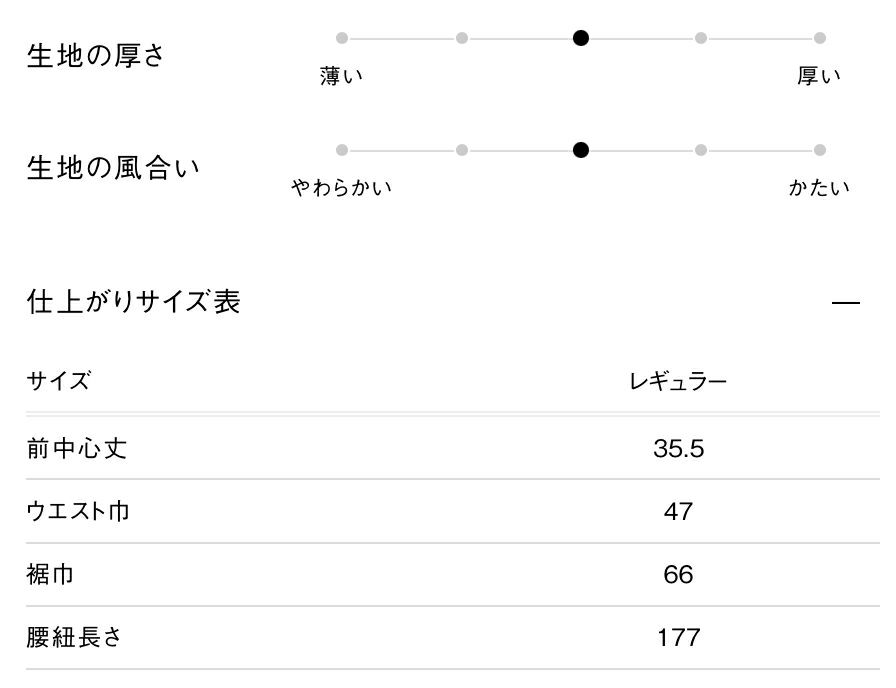Click the 腰紐長さ value 177
Image resolution: width=896 pixels, height=688 pixels.
[678, 637]
